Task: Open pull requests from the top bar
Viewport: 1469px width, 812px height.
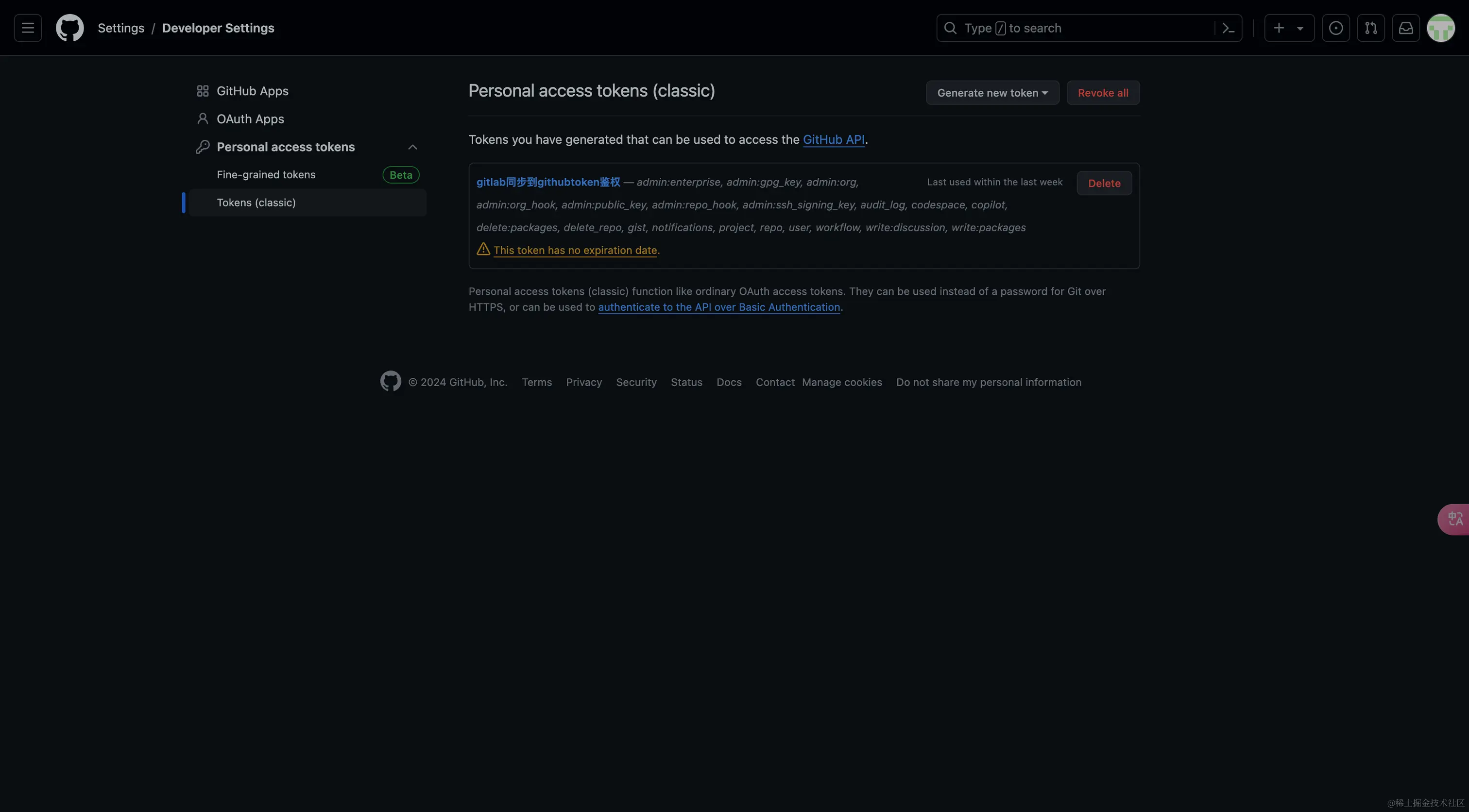Action: [x=1371, y=27]
